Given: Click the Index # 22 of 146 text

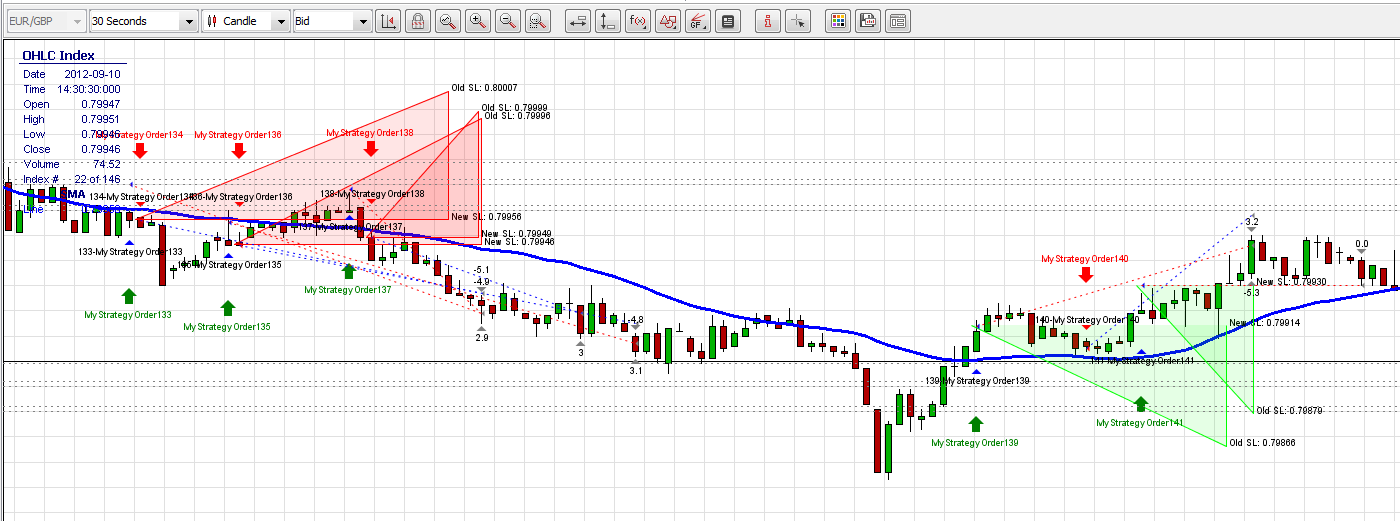Looking at the screenshot, I should (x=71, y=179).
